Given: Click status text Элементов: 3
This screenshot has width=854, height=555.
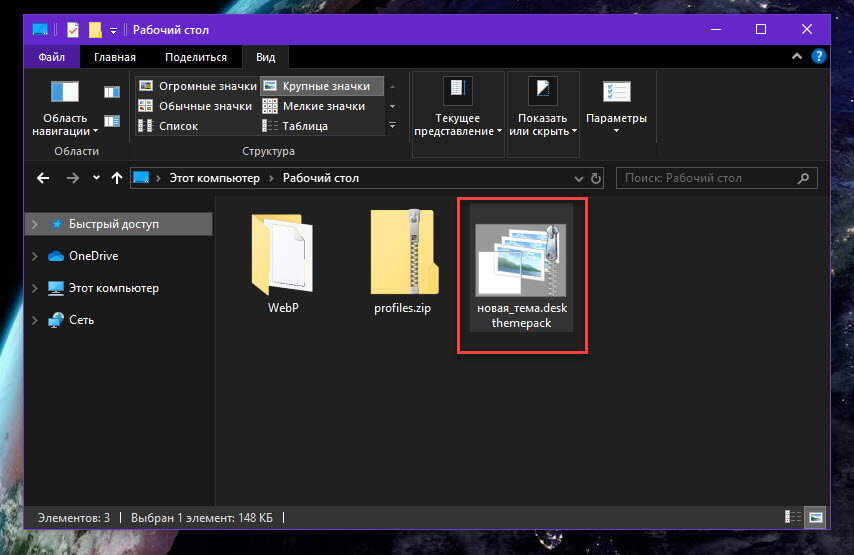Looking at the screenshot, I should tap(74, 517).
